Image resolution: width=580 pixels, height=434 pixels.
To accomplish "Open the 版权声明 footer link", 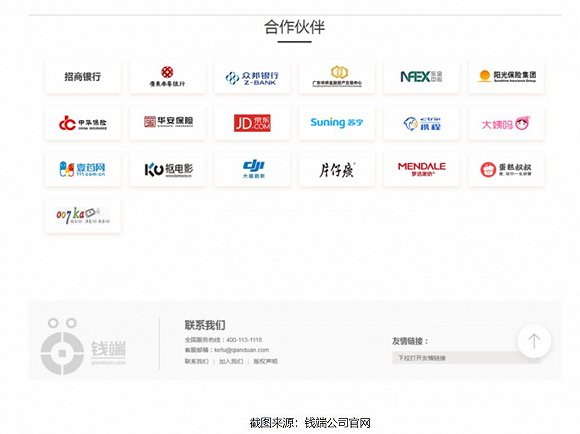I will pyautogui.click(x=265, y=361).
